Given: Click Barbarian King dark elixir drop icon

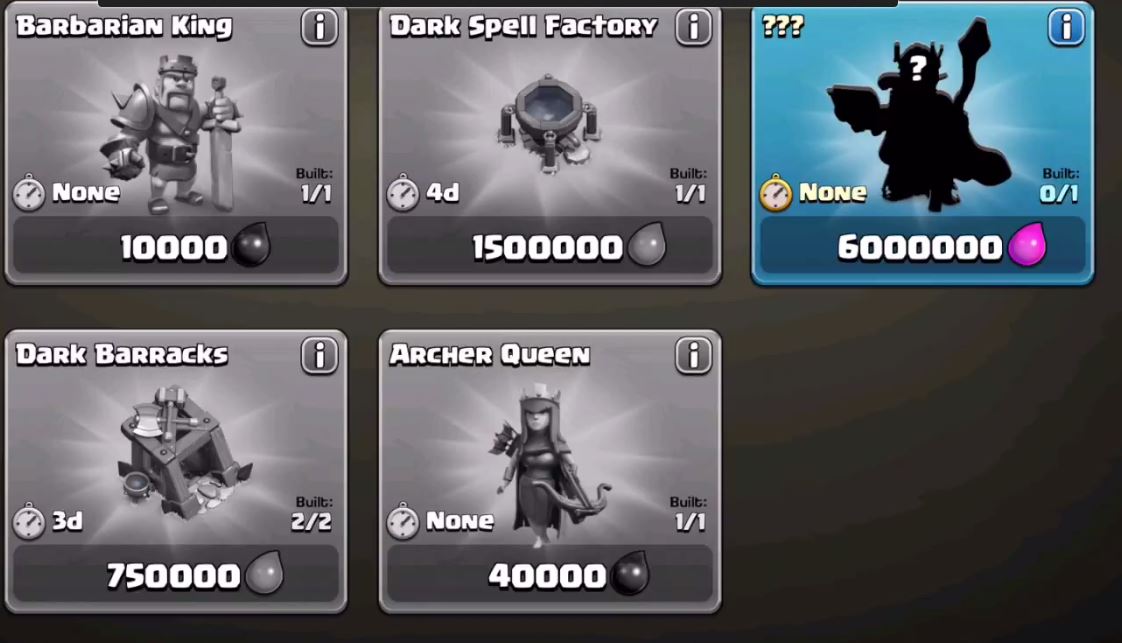Looking at the screenshot, I should (251, 245).
